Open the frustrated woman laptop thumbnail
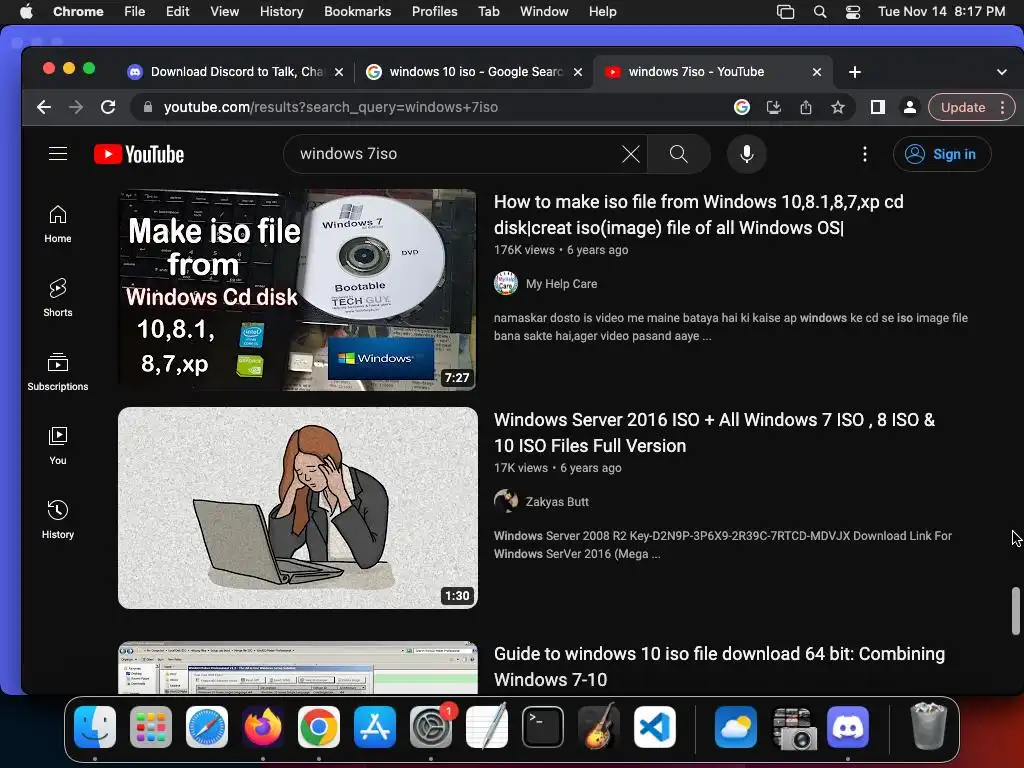Viewport: 1024px width, 768px height. (297, 508)
